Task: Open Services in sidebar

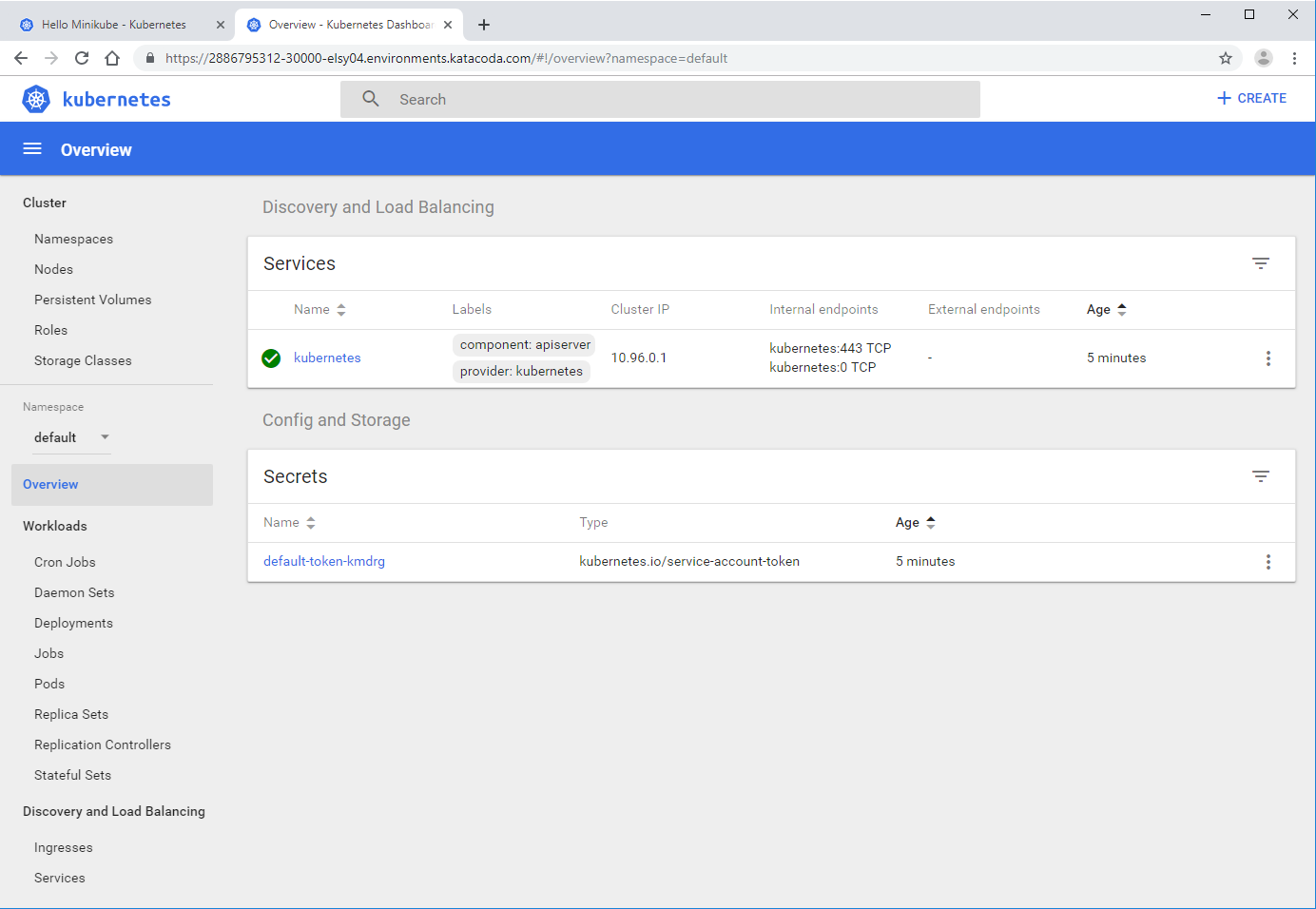Action: (60, 878)
